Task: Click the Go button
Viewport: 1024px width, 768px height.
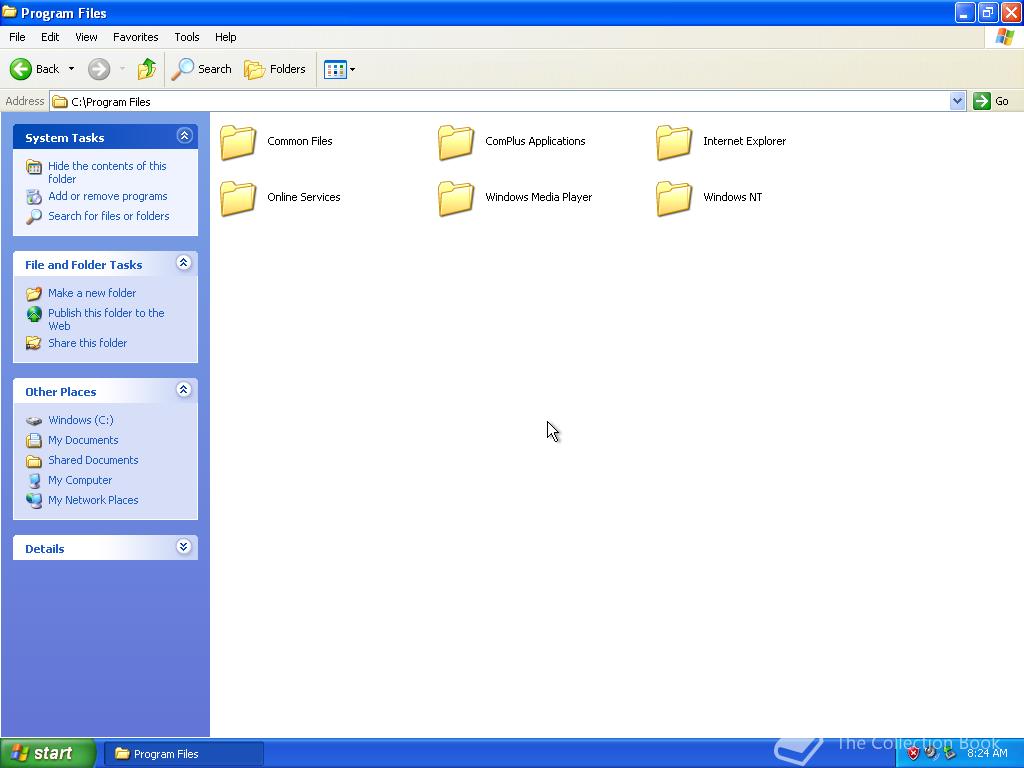Action: [x=991, y=101]
